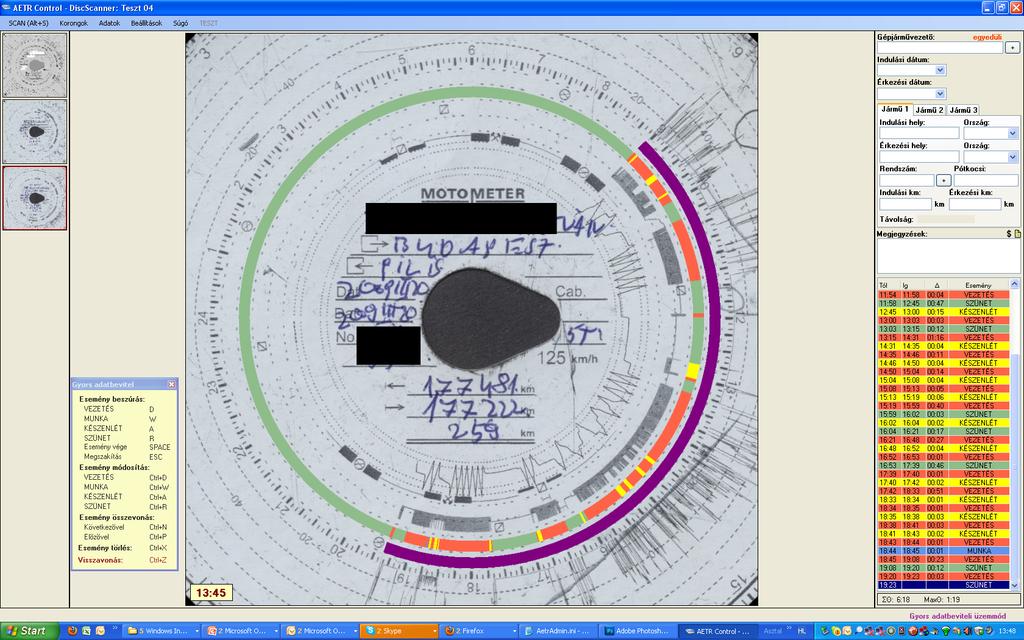Click the Érkezési hely input field
Screen dimensions: 1024x640
point(919,157)
